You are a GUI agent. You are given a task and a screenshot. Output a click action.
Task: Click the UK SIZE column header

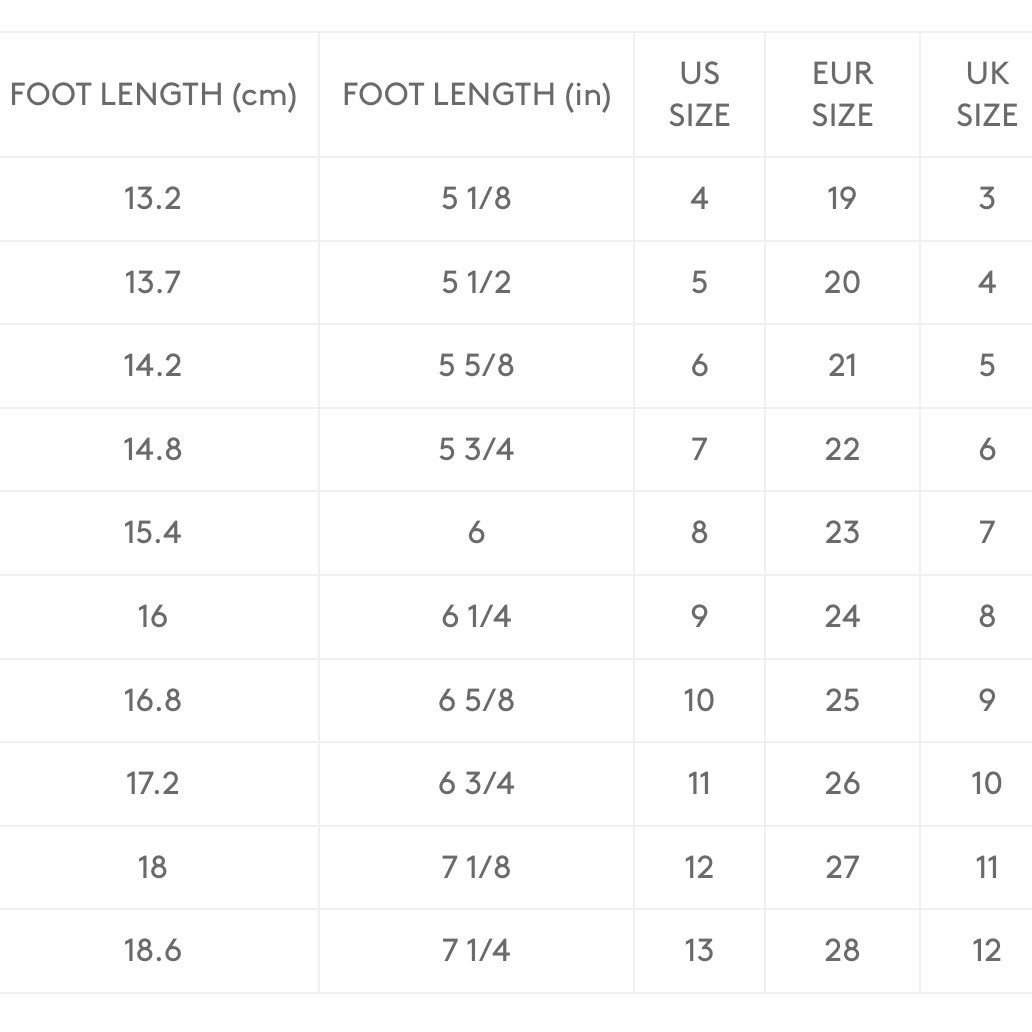[x=986, y=95]
